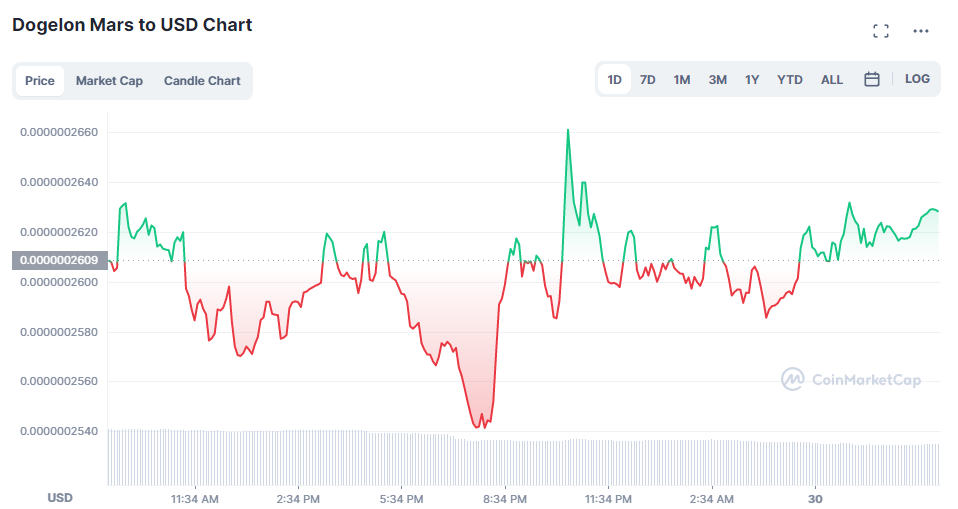Select the 1D time range
Image resolution: width=958 pixels, height=509 pixels.
tap(614, 79)
